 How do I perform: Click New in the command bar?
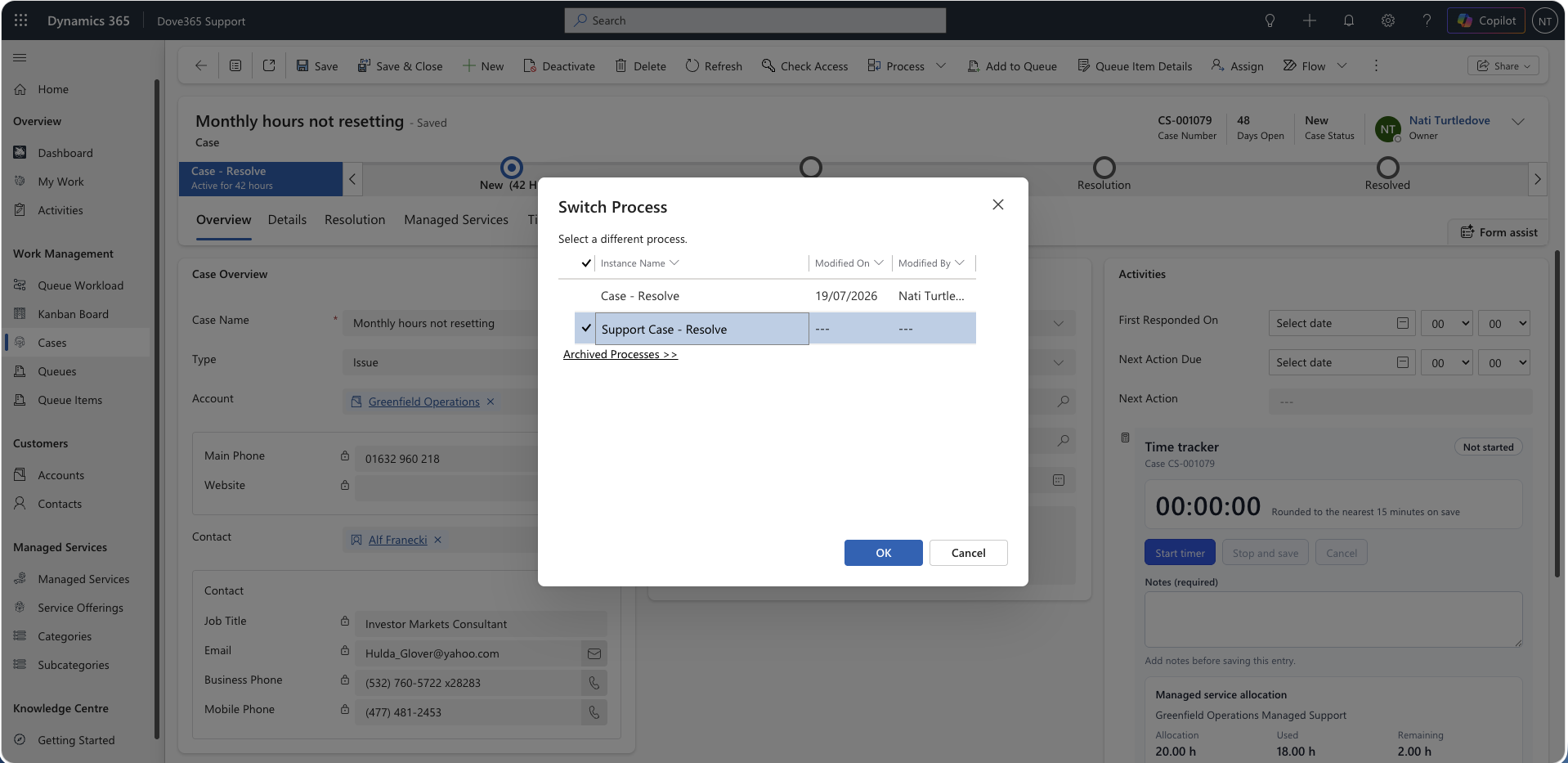pos(483,66)
